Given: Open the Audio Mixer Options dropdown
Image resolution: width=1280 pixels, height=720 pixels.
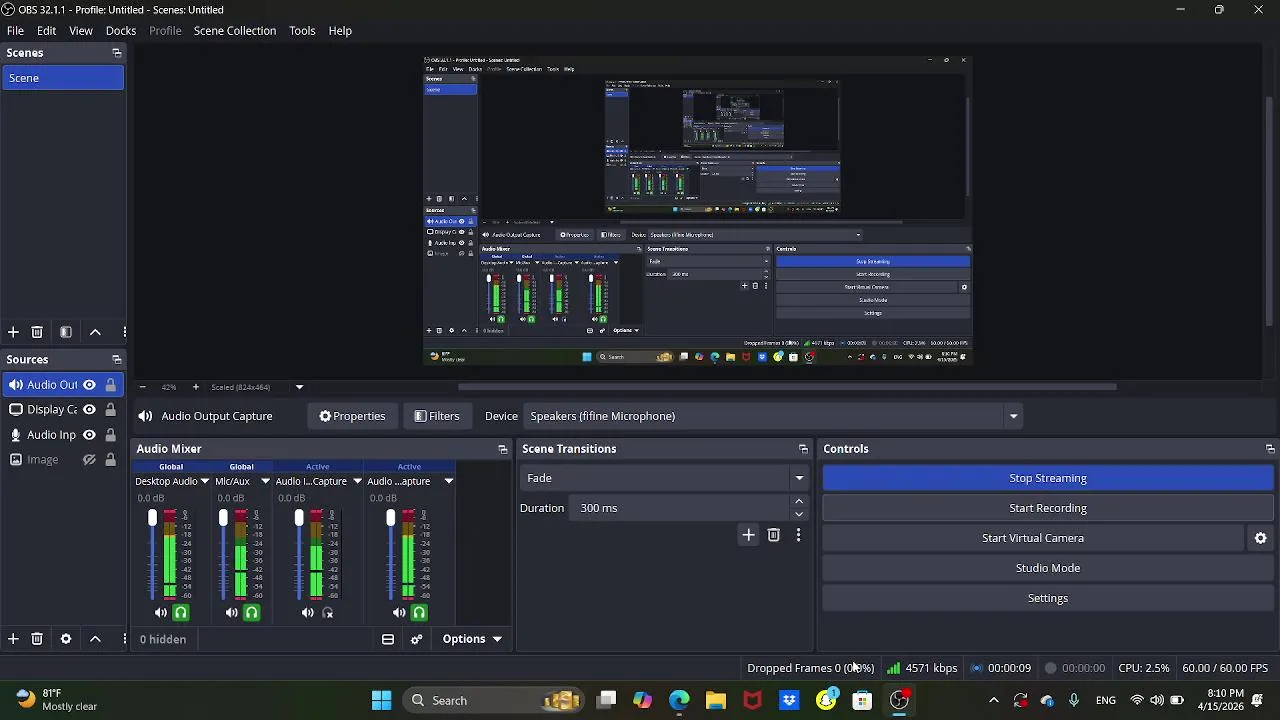Looking at the screenshot, I should click(x=472, y=639).
